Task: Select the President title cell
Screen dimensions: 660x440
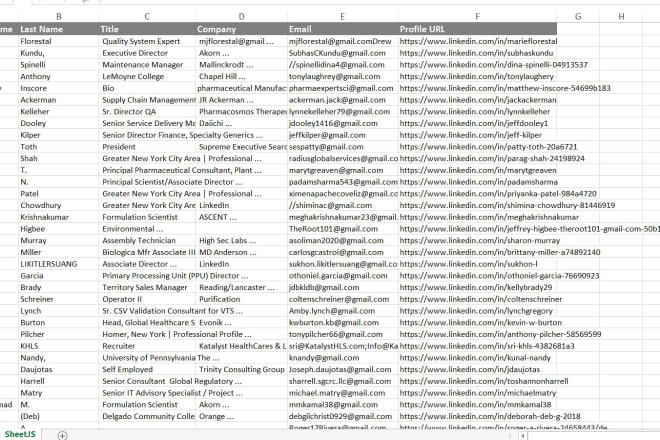Action: pyautogui.click(x=147, y=147)
